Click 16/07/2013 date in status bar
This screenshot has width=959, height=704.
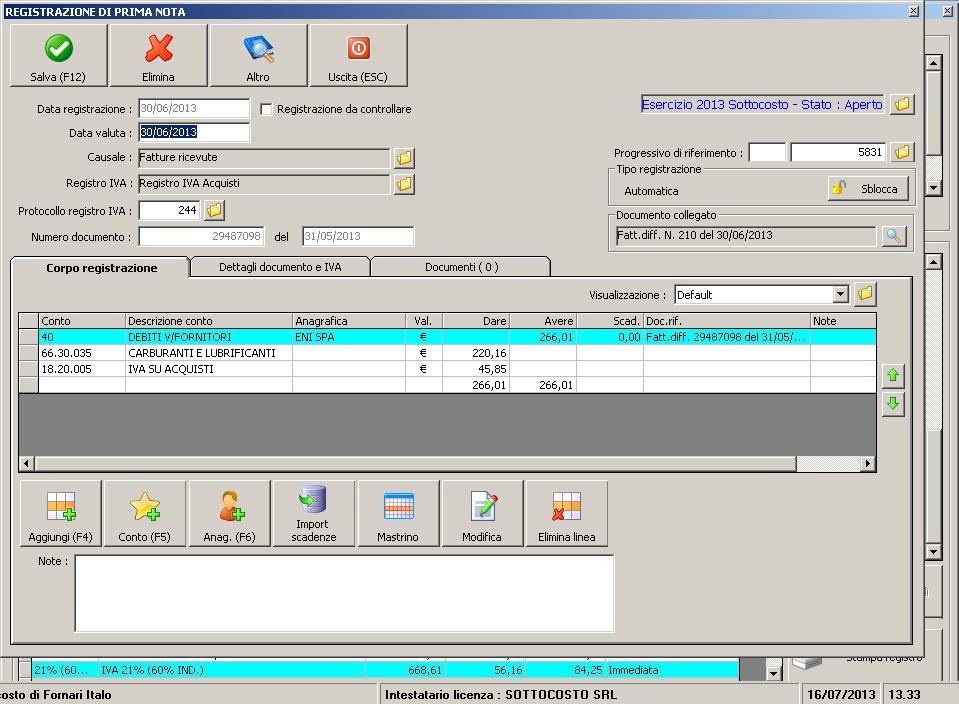pos(841,694)
